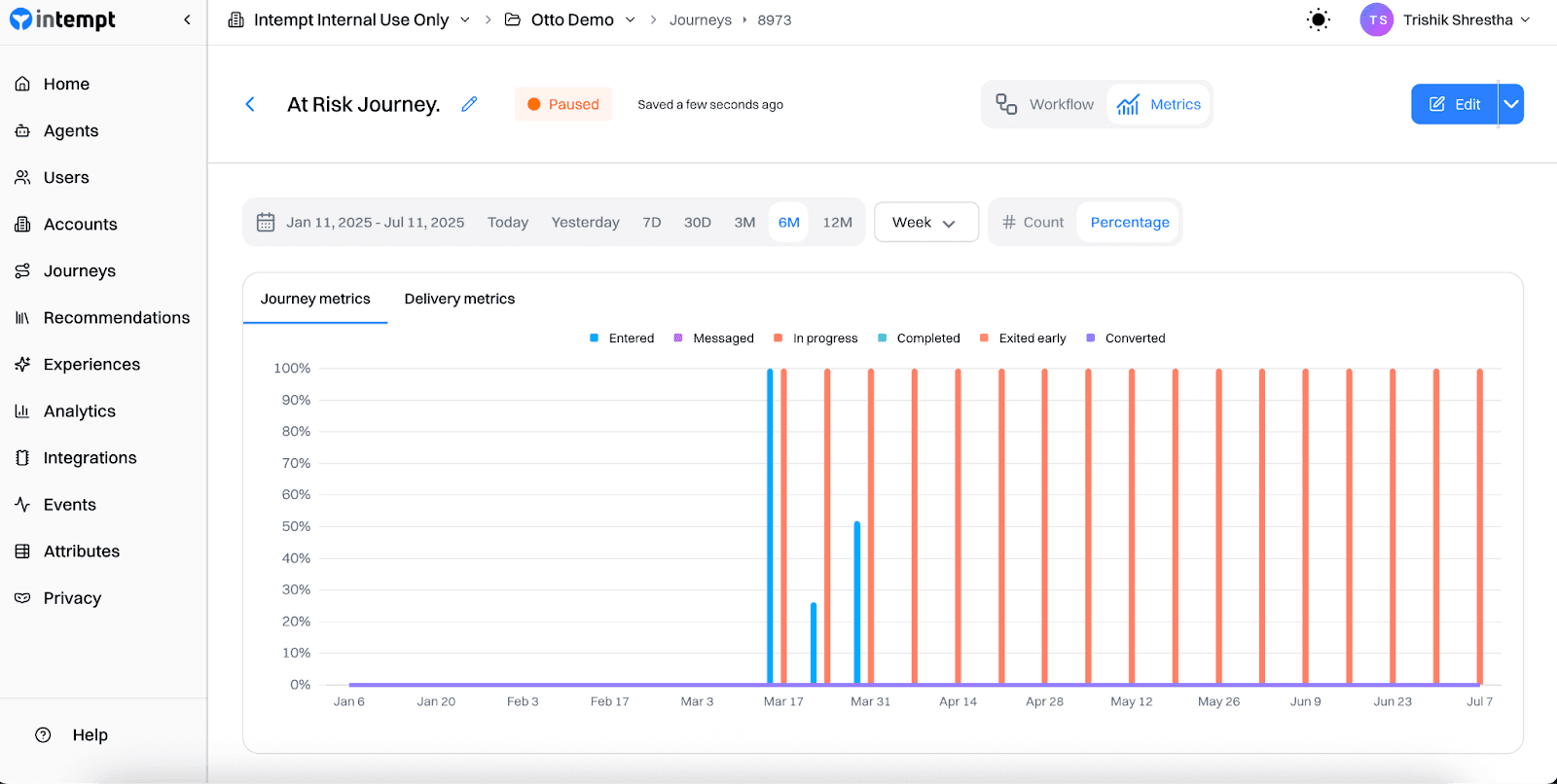This screenshot has height=784, width=1557.
Task: Open Journeys in the sidebar
Action: click(80, 270)
